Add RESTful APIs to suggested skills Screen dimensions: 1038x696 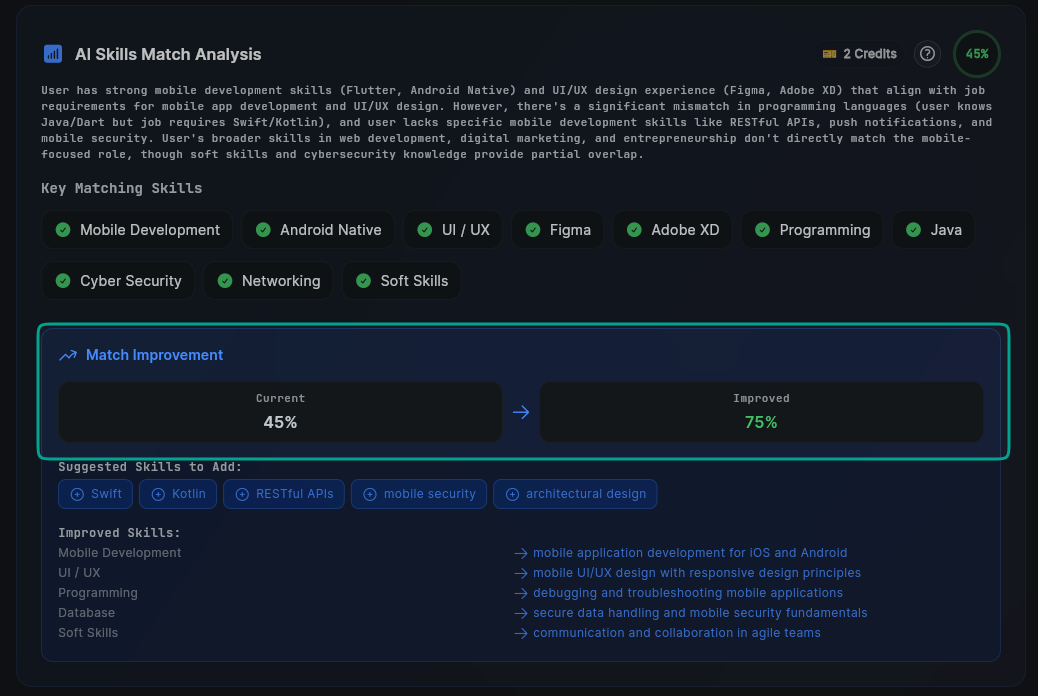tap(283, 493)
